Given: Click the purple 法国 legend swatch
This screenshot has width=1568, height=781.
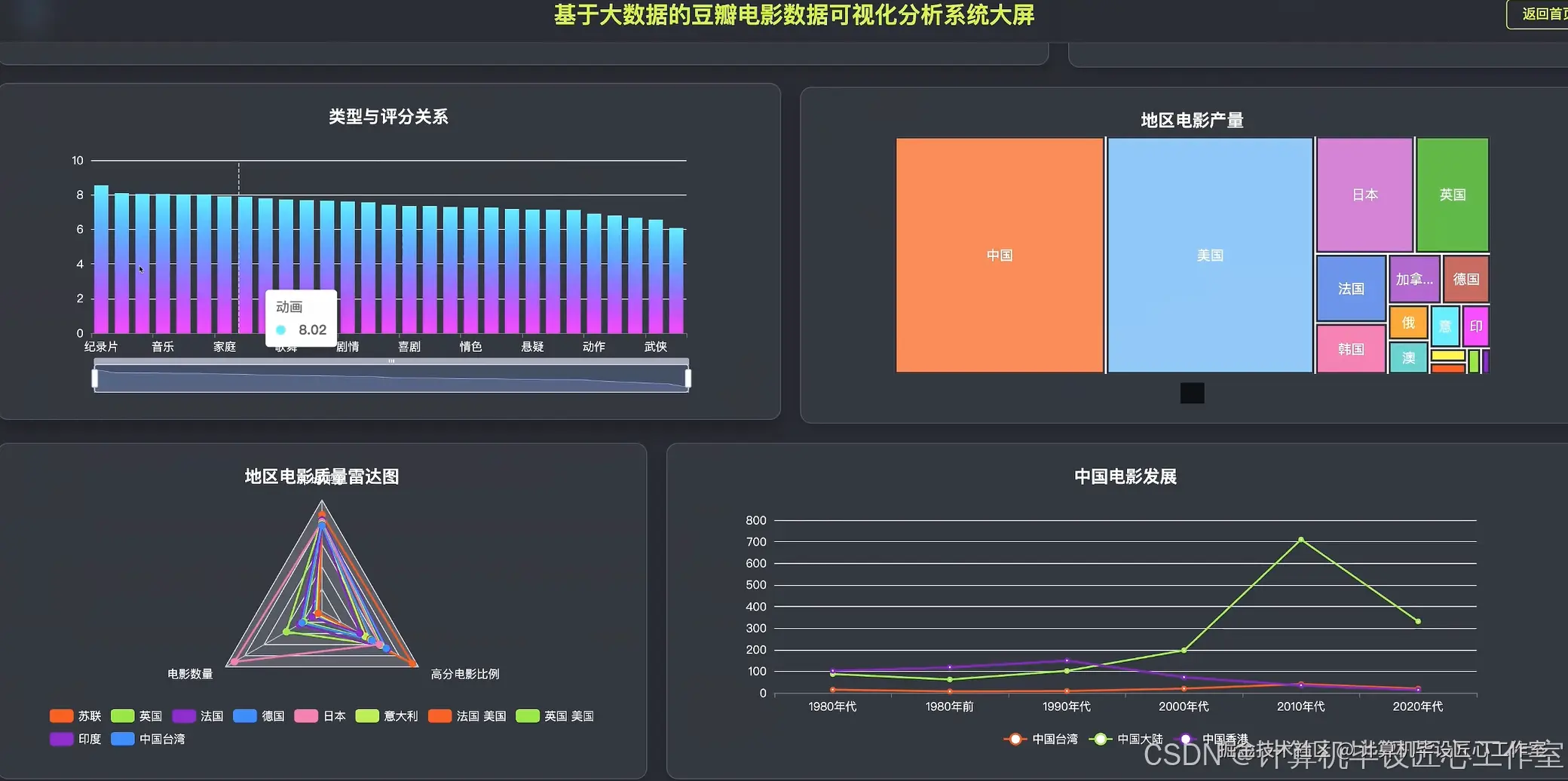Looking at the screenshot, I should pyautogui.click(x=183, y=715).
